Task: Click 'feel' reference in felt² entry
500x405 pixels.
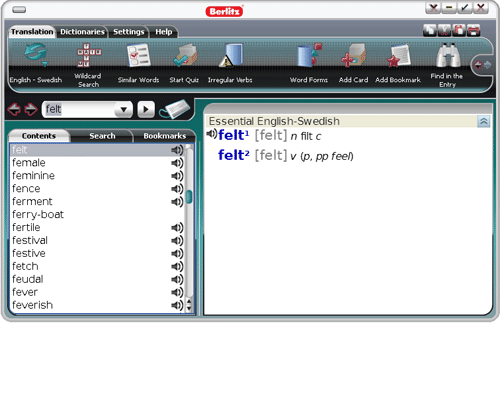Action: click(x=341, y=156)
